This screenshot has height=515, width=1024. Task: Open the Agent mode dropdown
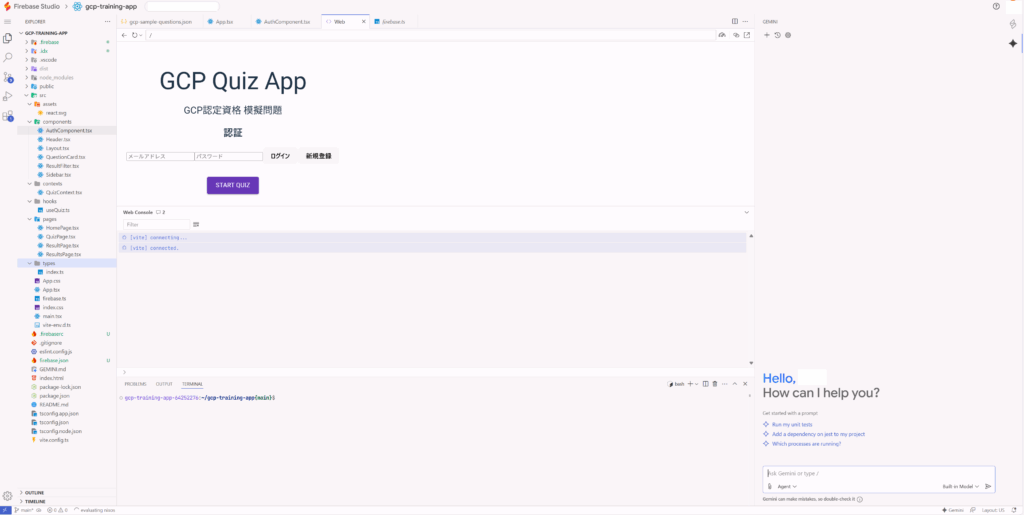(787, 486)
